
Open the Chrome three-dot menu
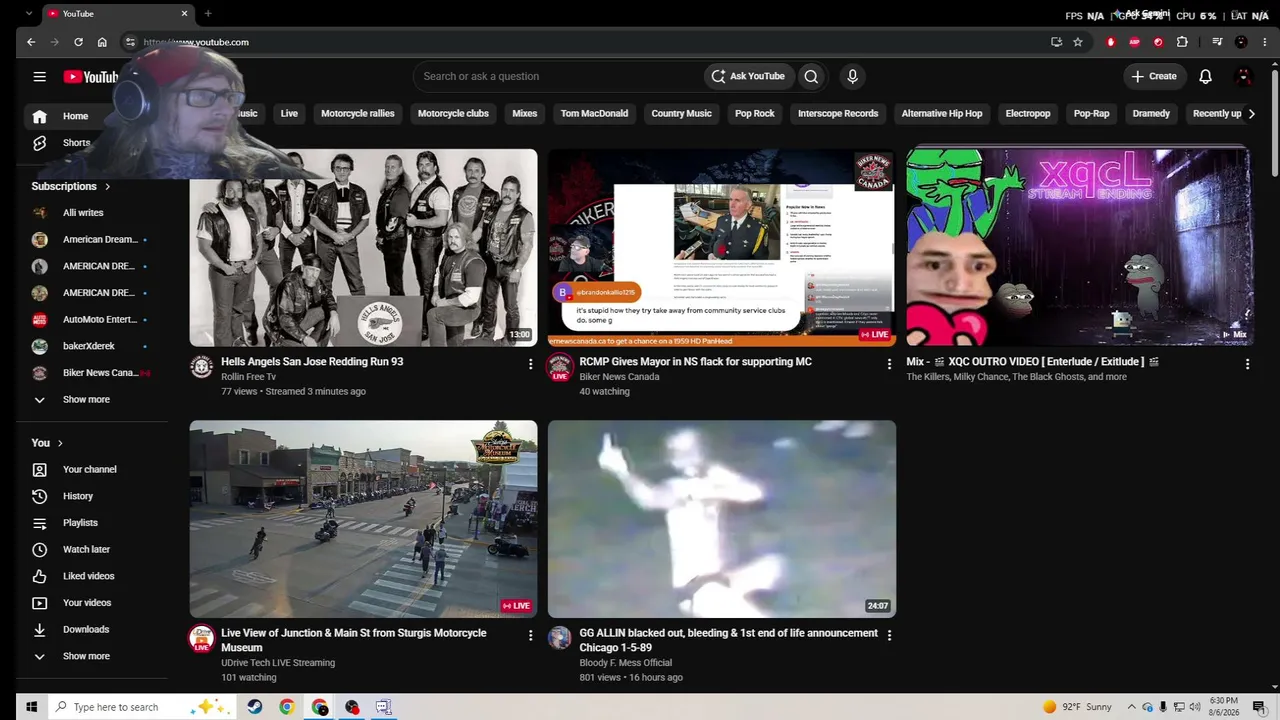tap(1264, 42)
